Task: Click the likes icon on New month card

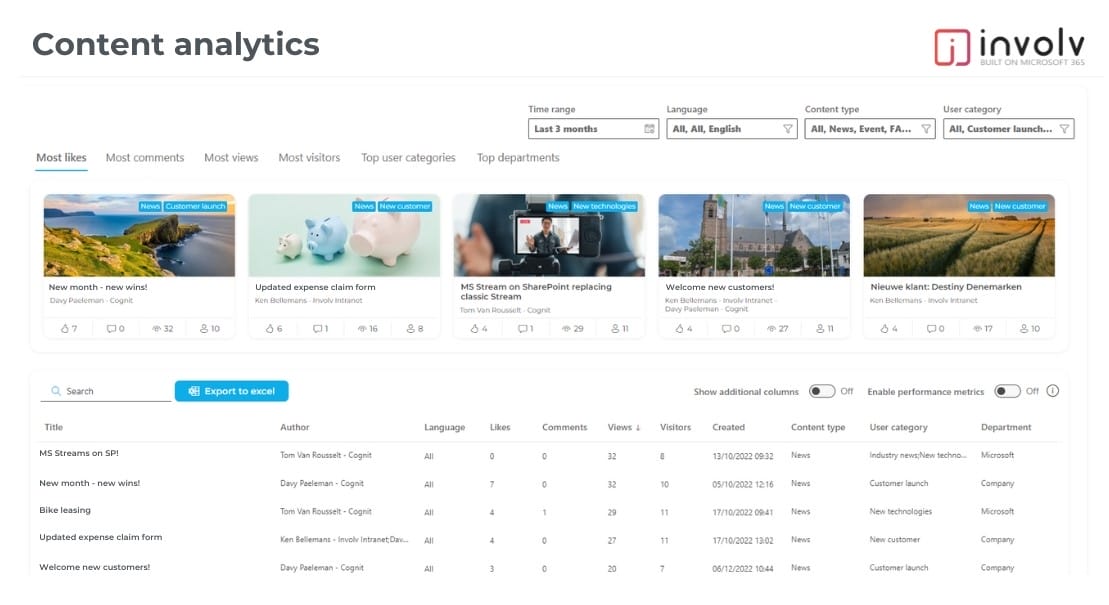Action: point(63,328)
